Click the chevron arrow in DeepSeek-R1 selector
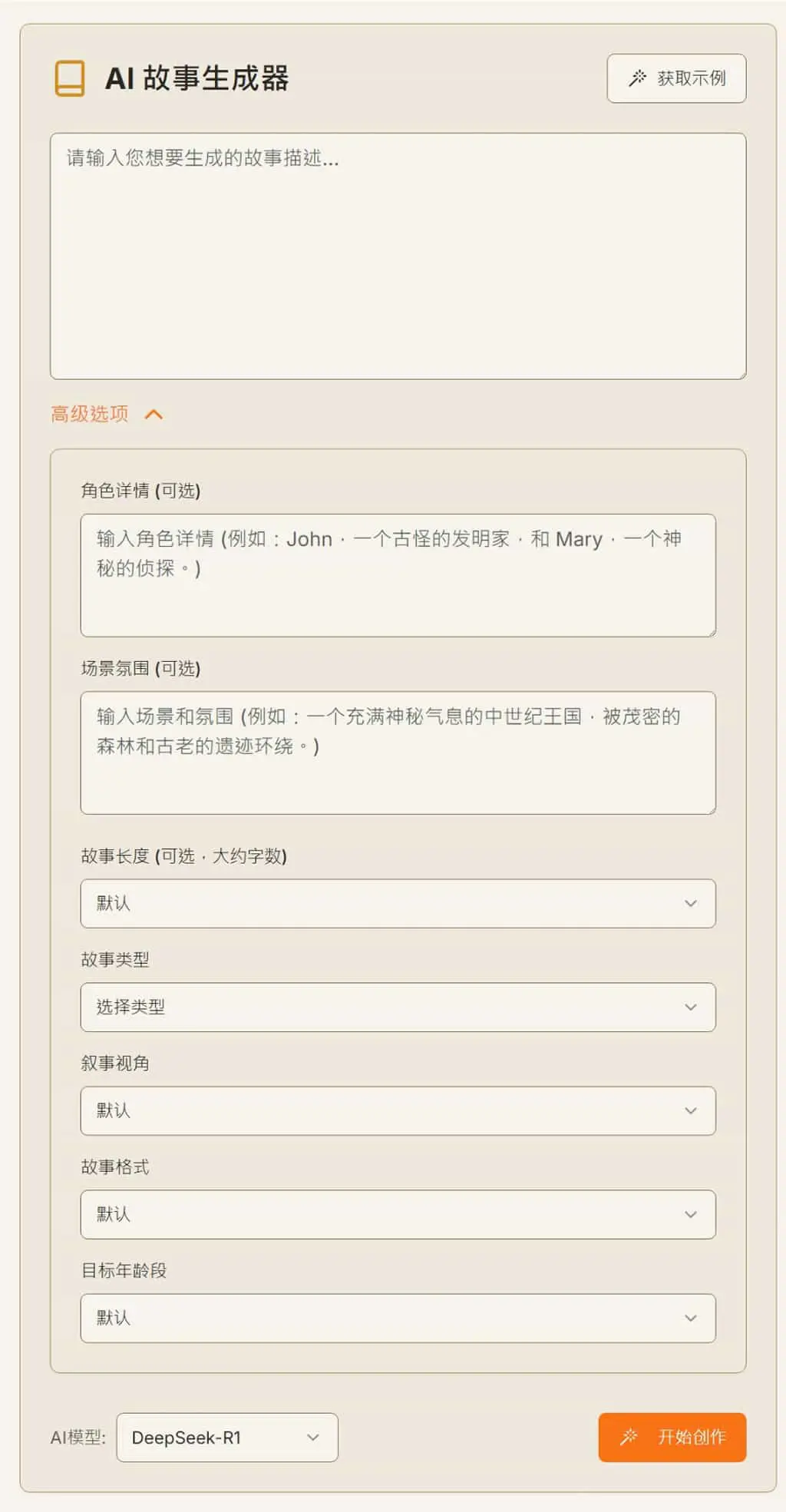The image size is (786, 1512). 313,1438
